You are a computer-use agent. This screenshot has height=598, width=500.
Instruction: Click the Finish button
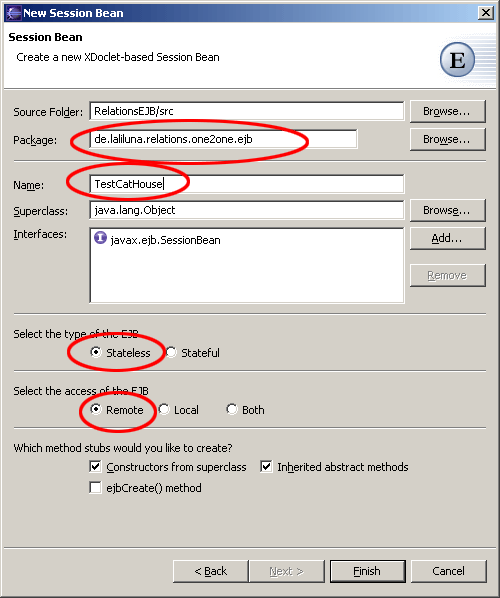(368, 571)
